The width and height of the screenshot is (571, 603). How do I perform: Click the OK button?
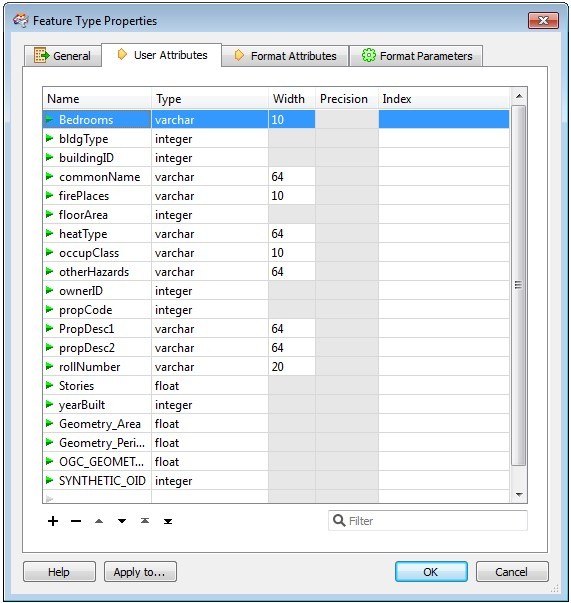431,572
